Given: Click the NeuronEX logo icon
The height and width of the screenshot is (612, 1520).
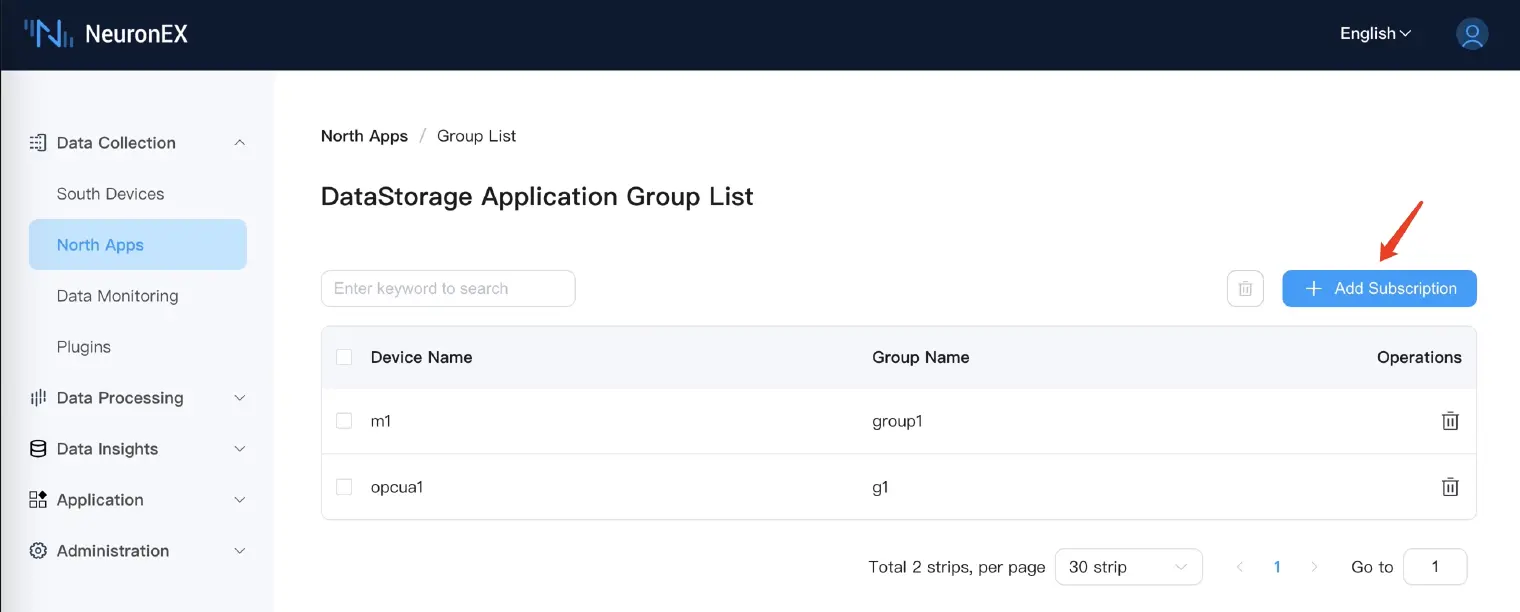Looking at the screenshot, I should click(x=49, y=34).
